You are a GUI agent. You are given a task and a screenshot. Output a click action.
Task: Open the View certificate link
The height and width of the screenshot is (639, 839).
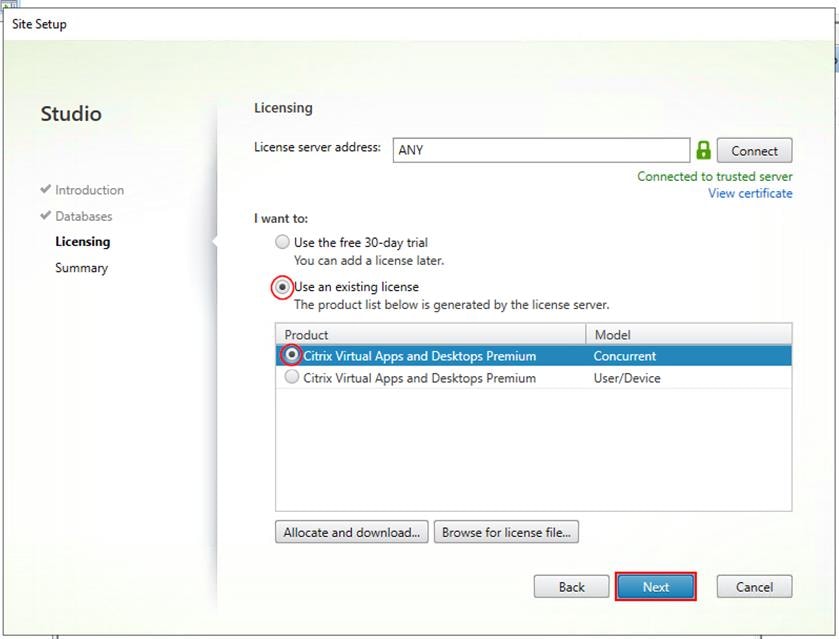pos(750,193)
